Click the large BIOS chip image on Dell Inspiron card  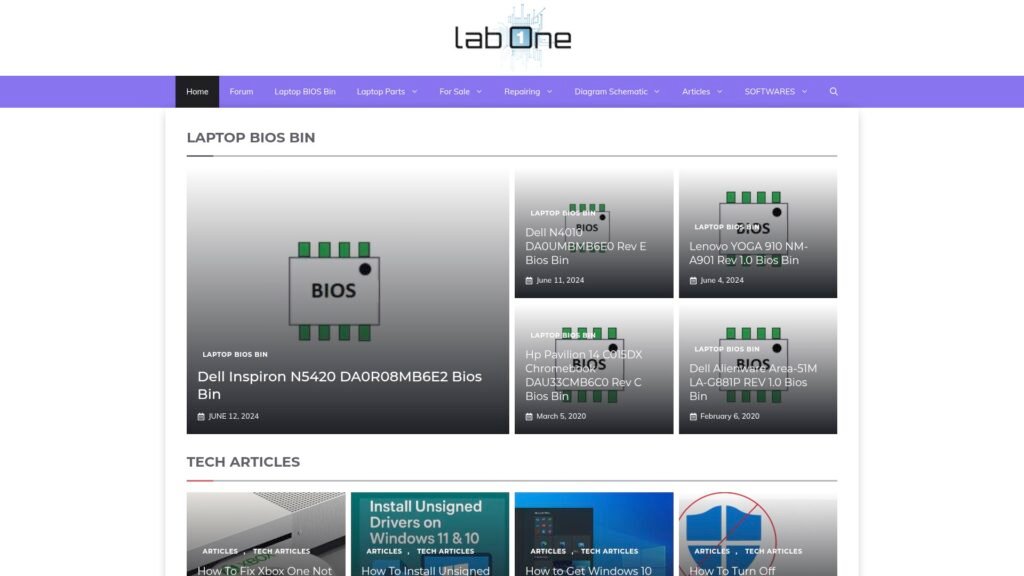pos(334,291)
